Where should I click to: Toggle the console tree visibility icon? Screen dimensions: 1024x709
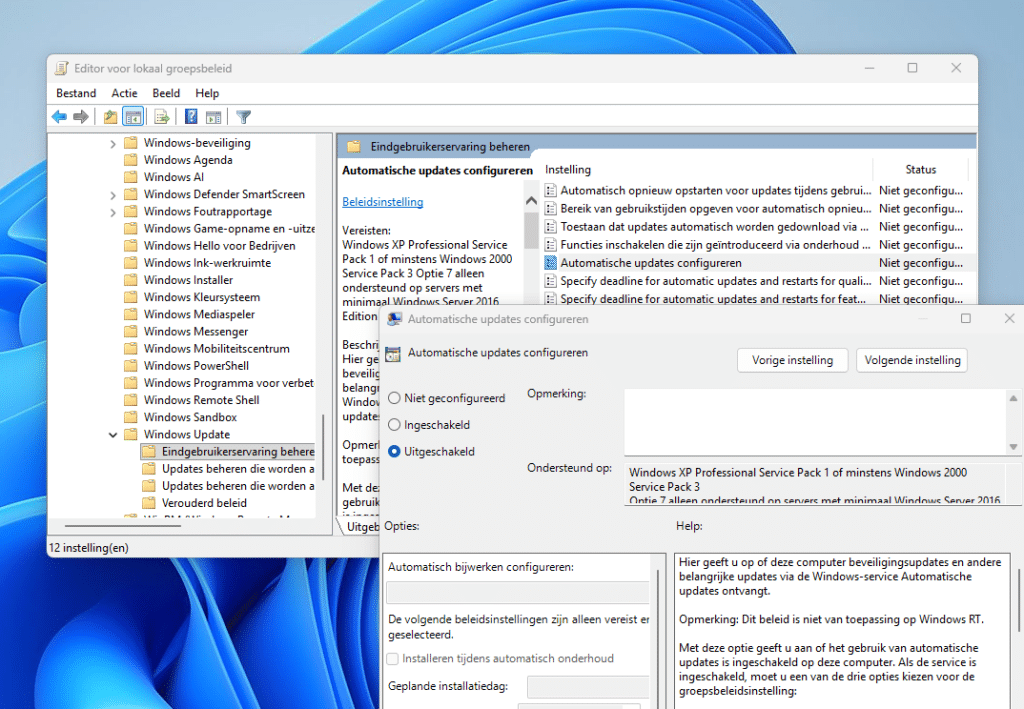point(133,116)
